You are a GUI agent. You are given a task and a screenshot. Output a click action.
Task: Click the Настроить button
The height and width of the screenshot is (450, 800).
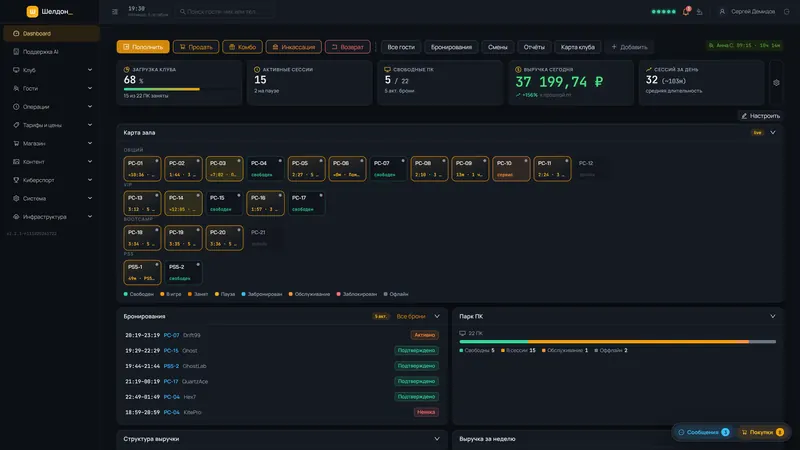[760, 116]
